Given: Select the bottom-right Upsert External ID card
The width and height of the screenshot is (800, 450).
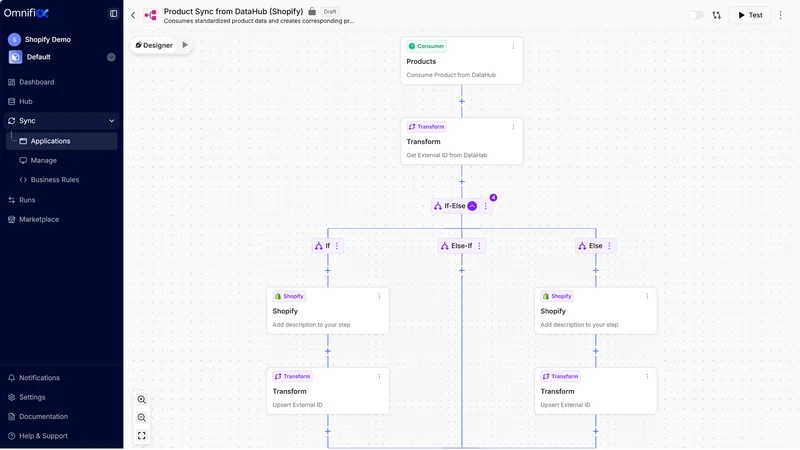Looking at the screenshot, I should [x=595, y=391].
